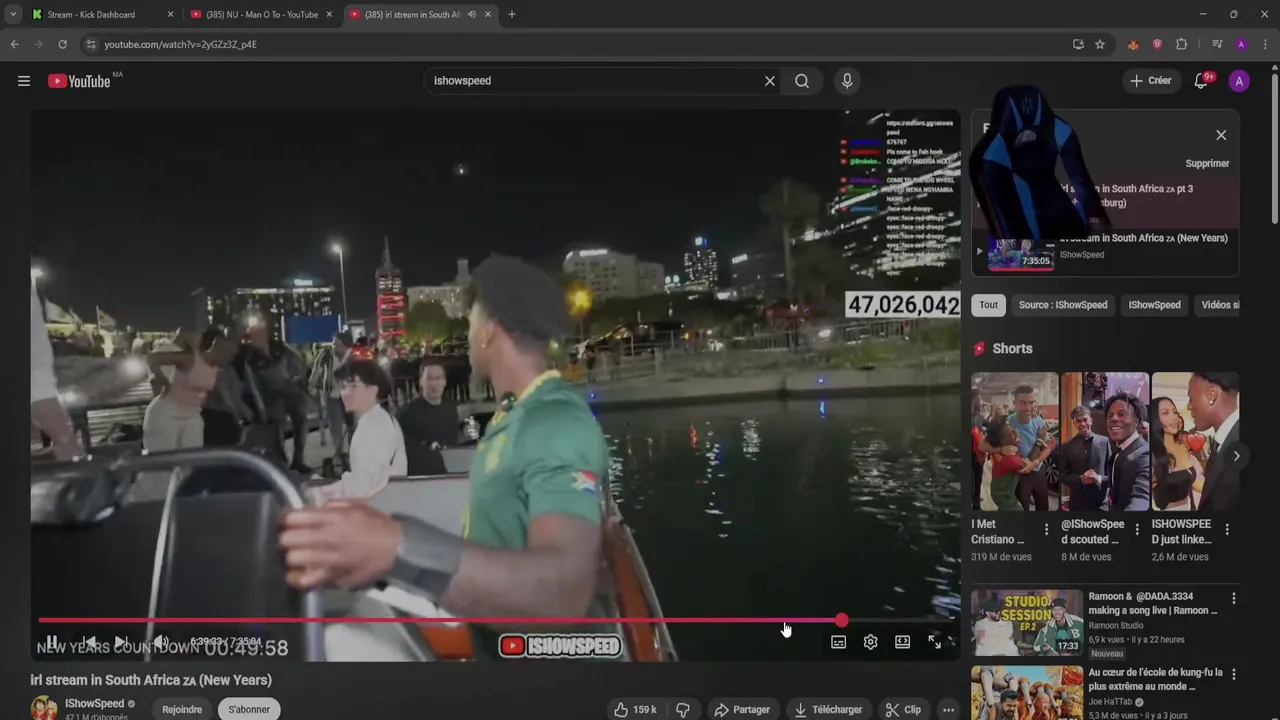Image resolution: width=1280 pixels, height=720 pixels.
Task: Show next Shorts with arrow chevron
Action: point(1236,456)
